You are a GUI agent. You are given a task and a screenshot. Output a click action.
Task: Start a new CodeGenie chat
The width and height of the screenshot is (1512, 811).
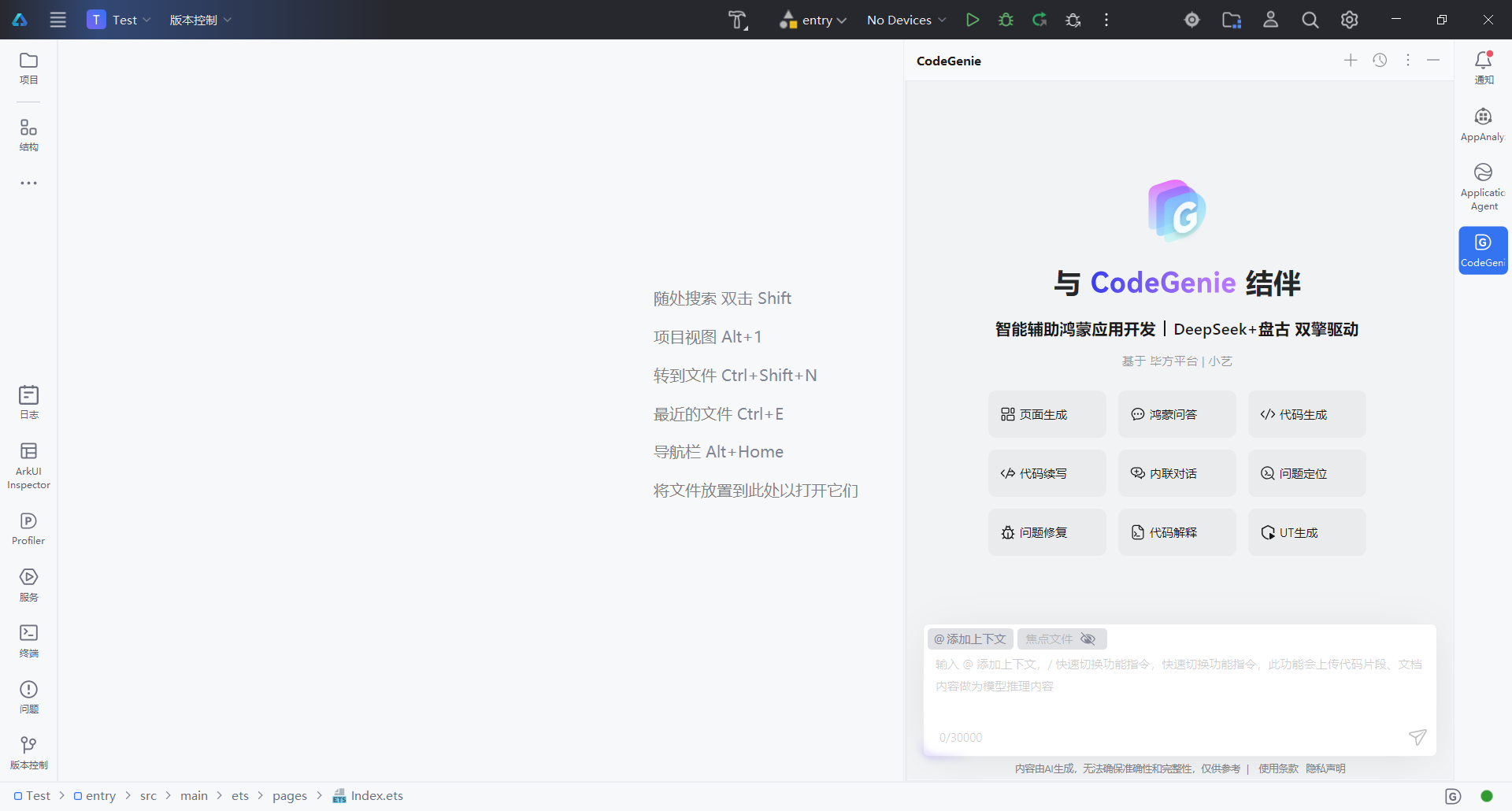1351,61
